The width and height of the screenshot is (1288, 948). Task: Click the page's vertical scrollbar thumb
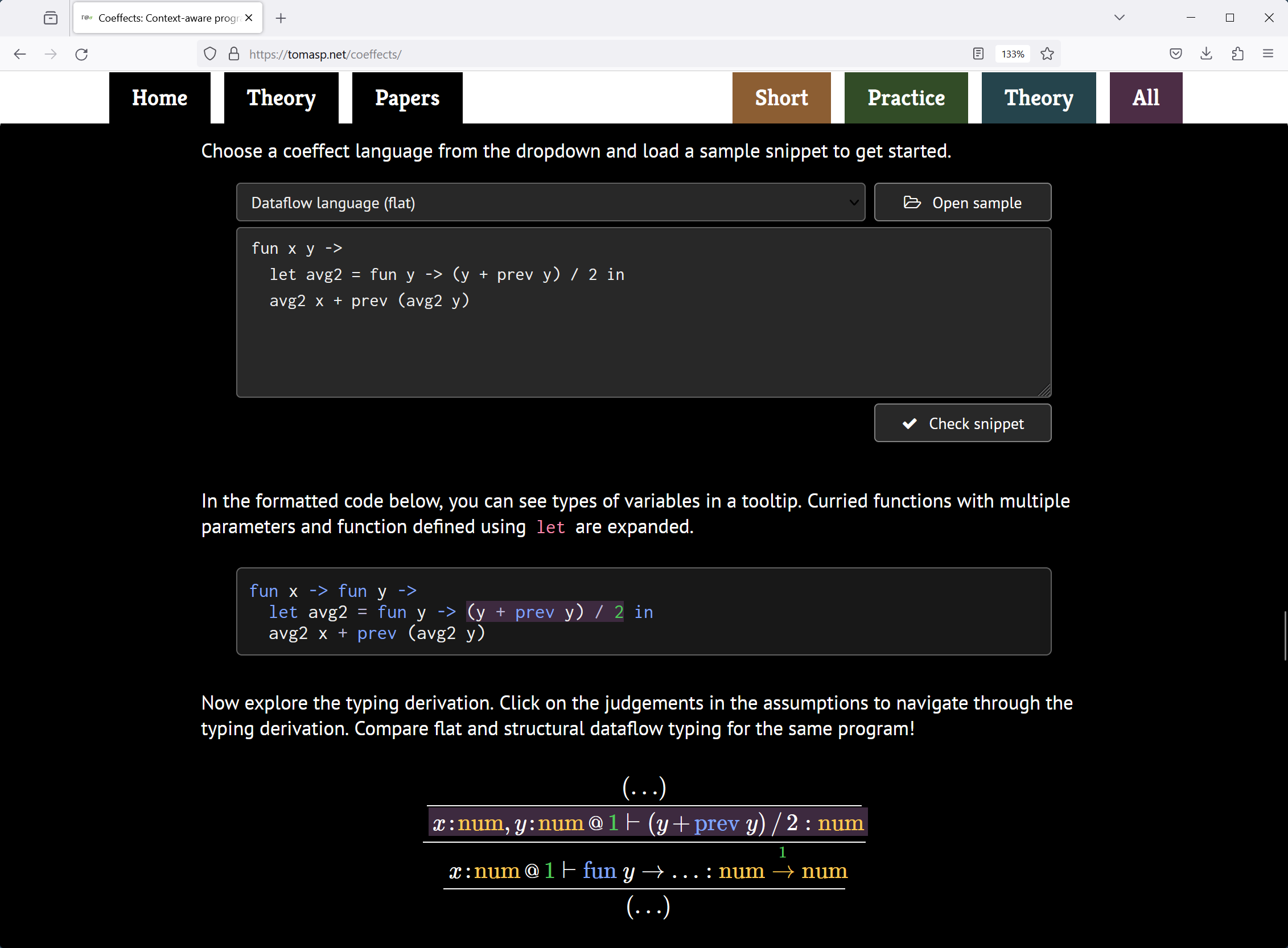tap(1285, 636)
